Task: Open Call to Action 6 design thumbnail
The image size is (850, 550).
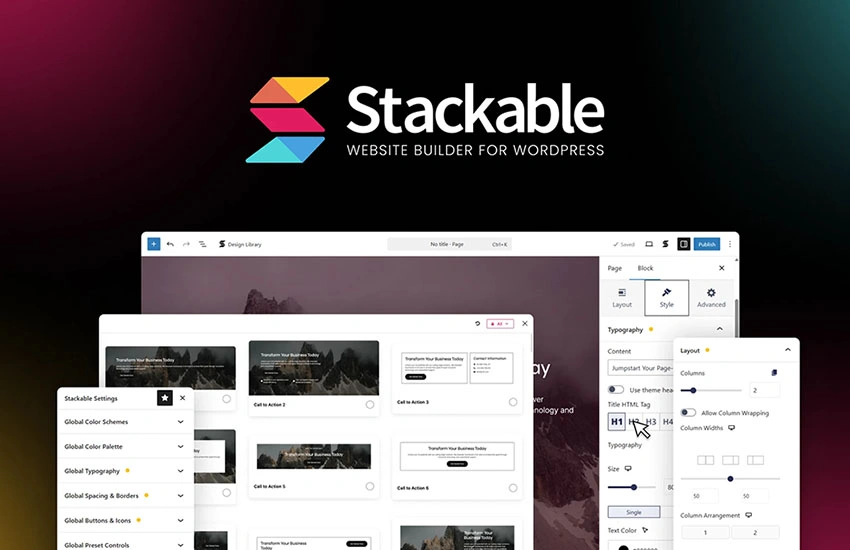Action: point(457,456)
